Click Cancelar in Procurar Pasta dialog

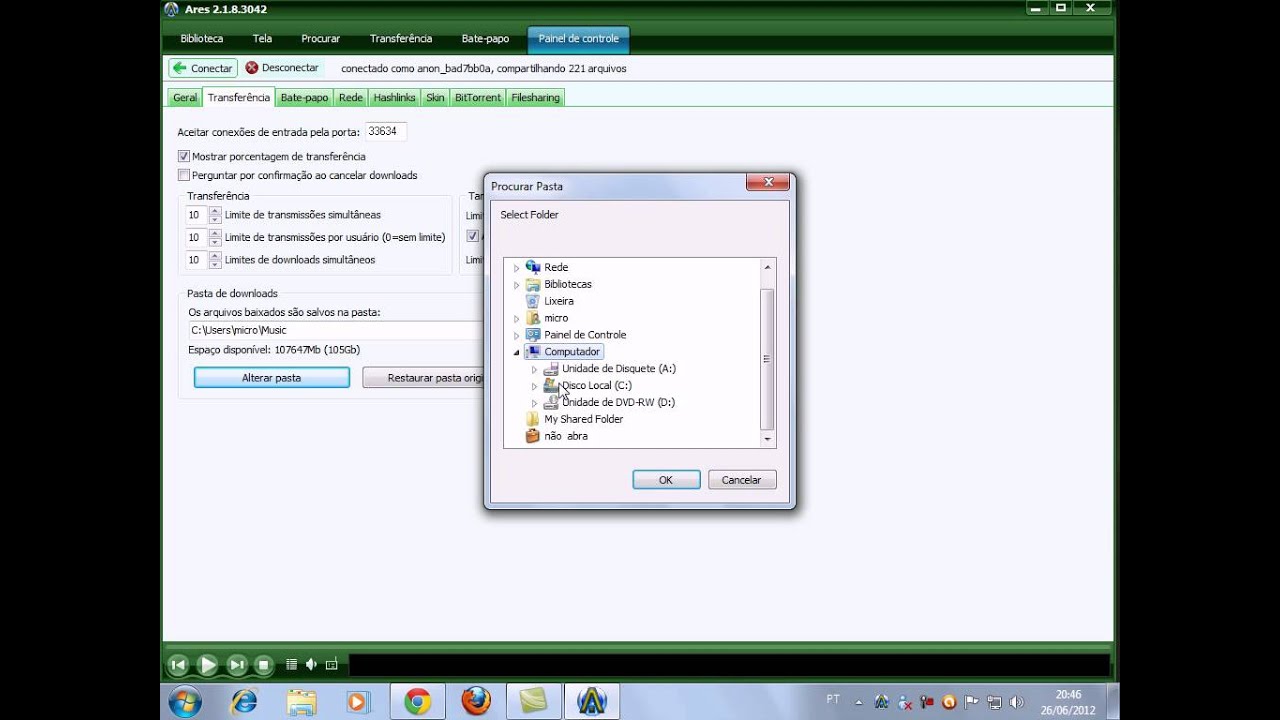[x=742, y=480]
